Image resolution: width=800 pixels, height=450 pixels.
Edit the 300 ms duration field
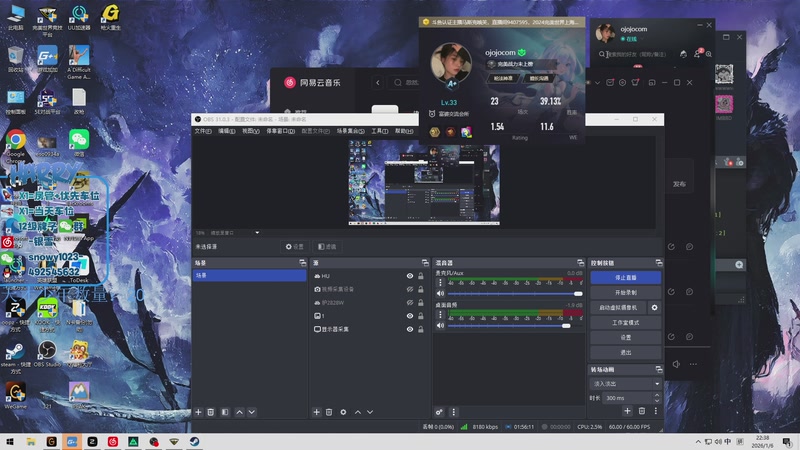(628, 398)
